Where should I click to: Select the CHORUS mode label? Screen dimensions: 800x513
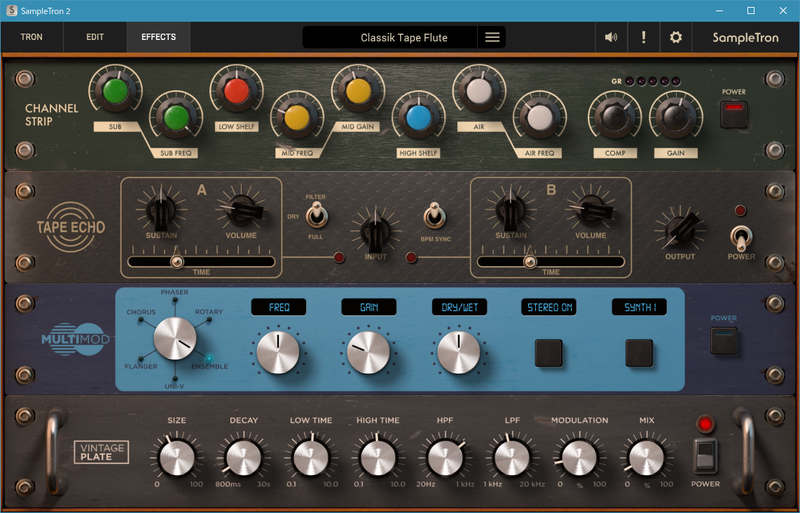click(141, 312)
